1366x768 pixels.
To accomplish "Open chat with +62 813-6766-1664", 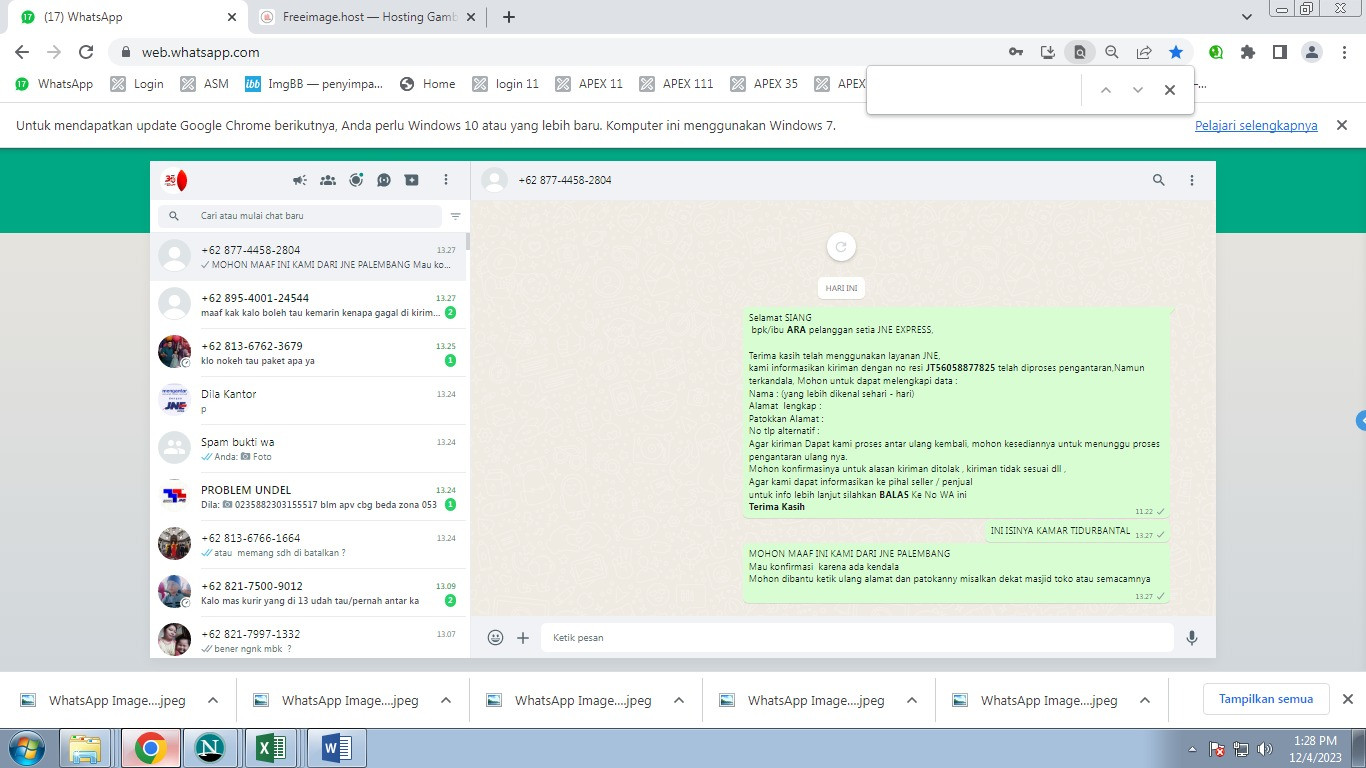I will click(310, 545).
